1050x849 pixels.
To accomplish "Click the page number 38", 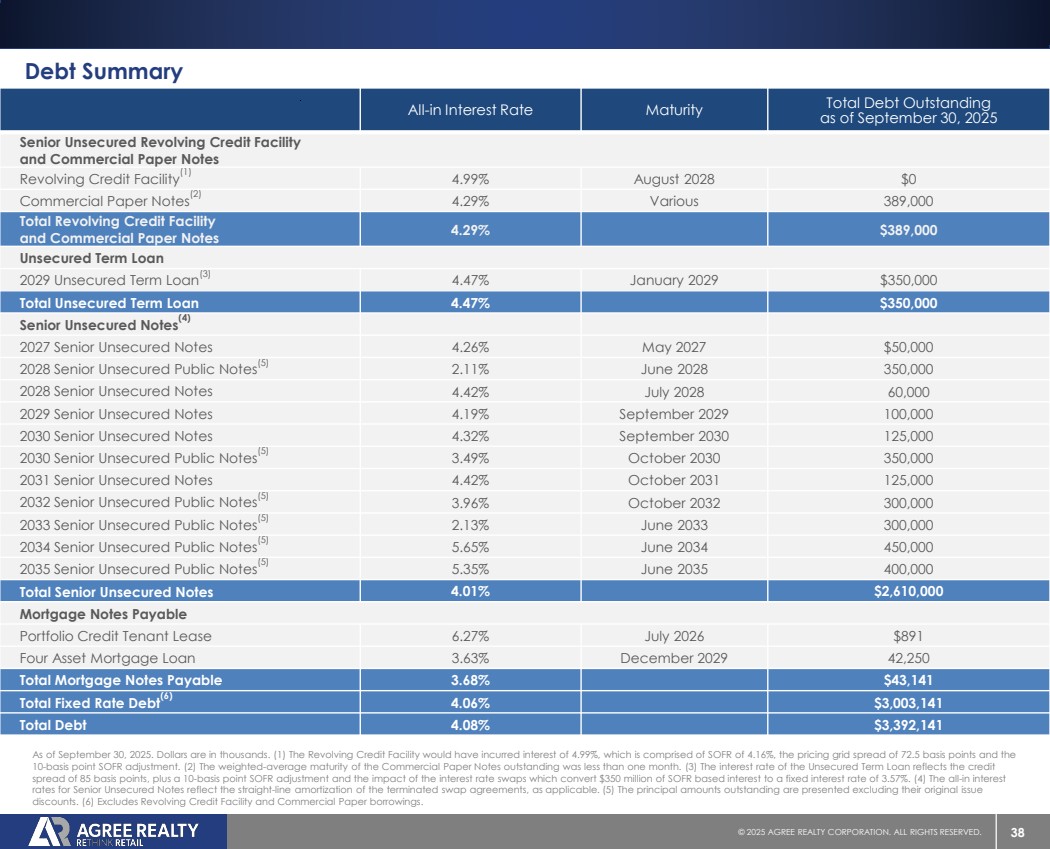I will (1018, 832).
